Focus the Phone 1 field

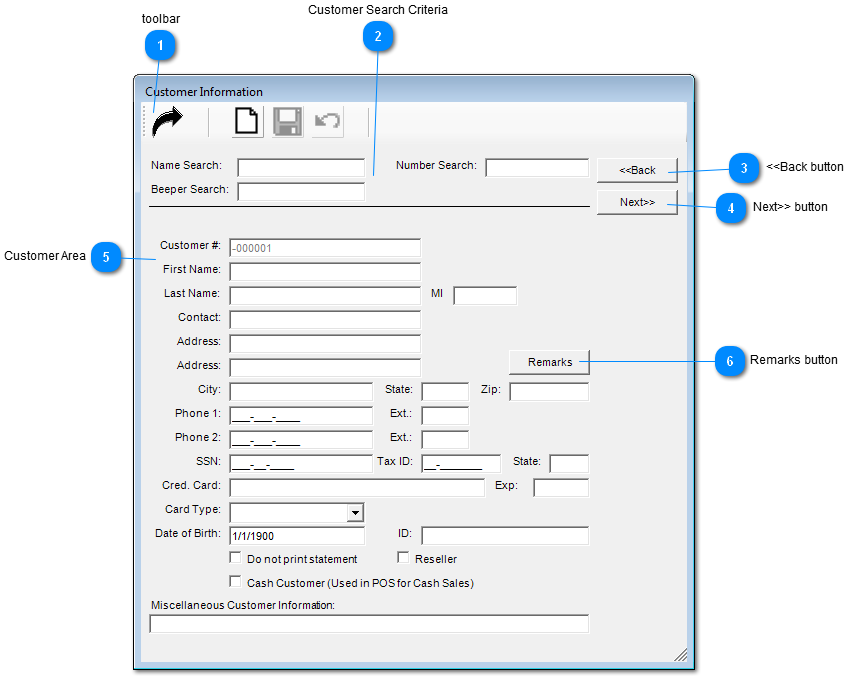click(301, 415)
